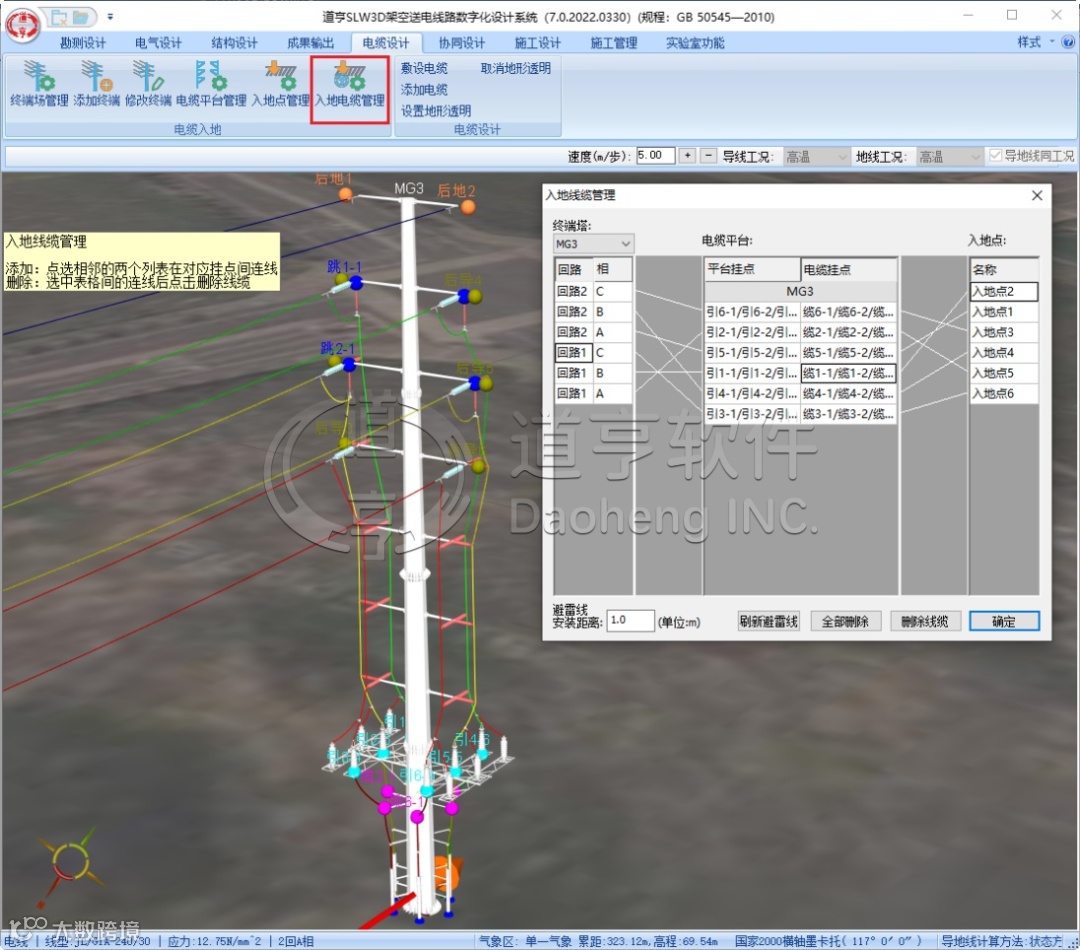Viewport: 1080px width, 950px height.
Task: Open 入地点管理 tool
Action: tap(280, 83)
